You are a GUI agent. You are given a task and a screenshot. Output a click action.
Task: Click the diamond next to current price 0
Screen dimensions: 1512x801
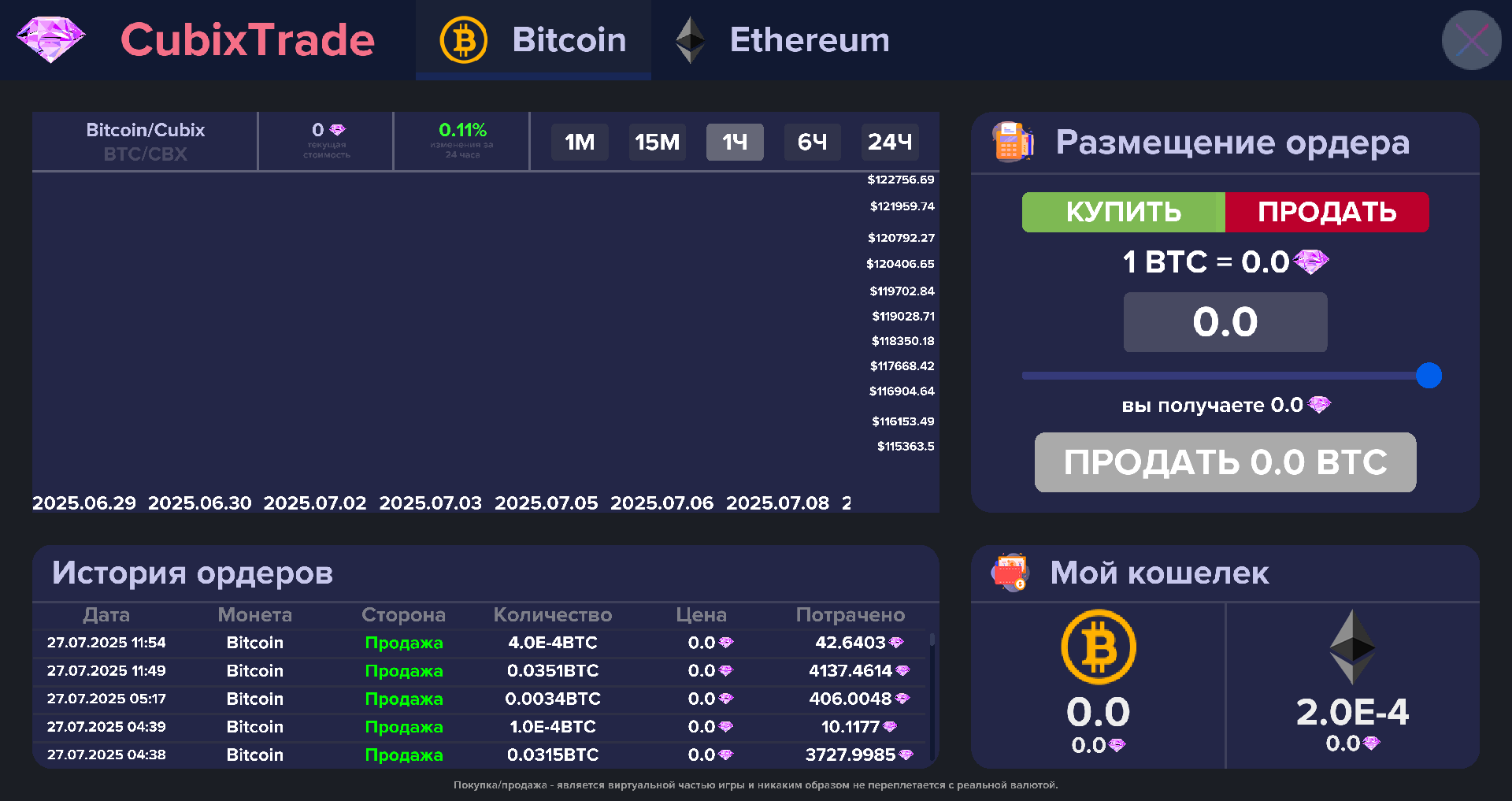(x=337, y=130)
